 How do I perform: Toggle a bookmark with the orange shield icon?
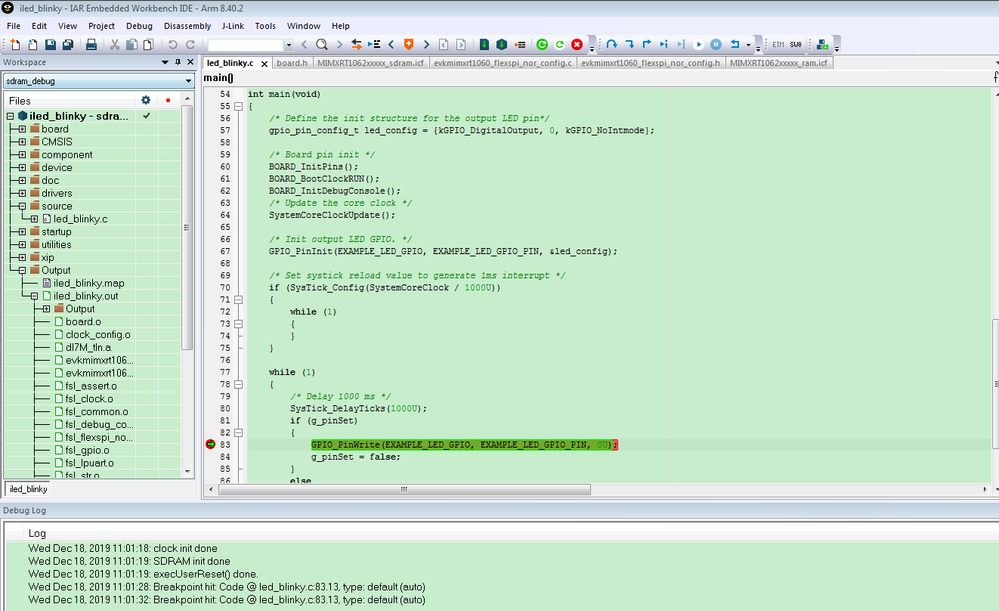(x=408, y=45)
